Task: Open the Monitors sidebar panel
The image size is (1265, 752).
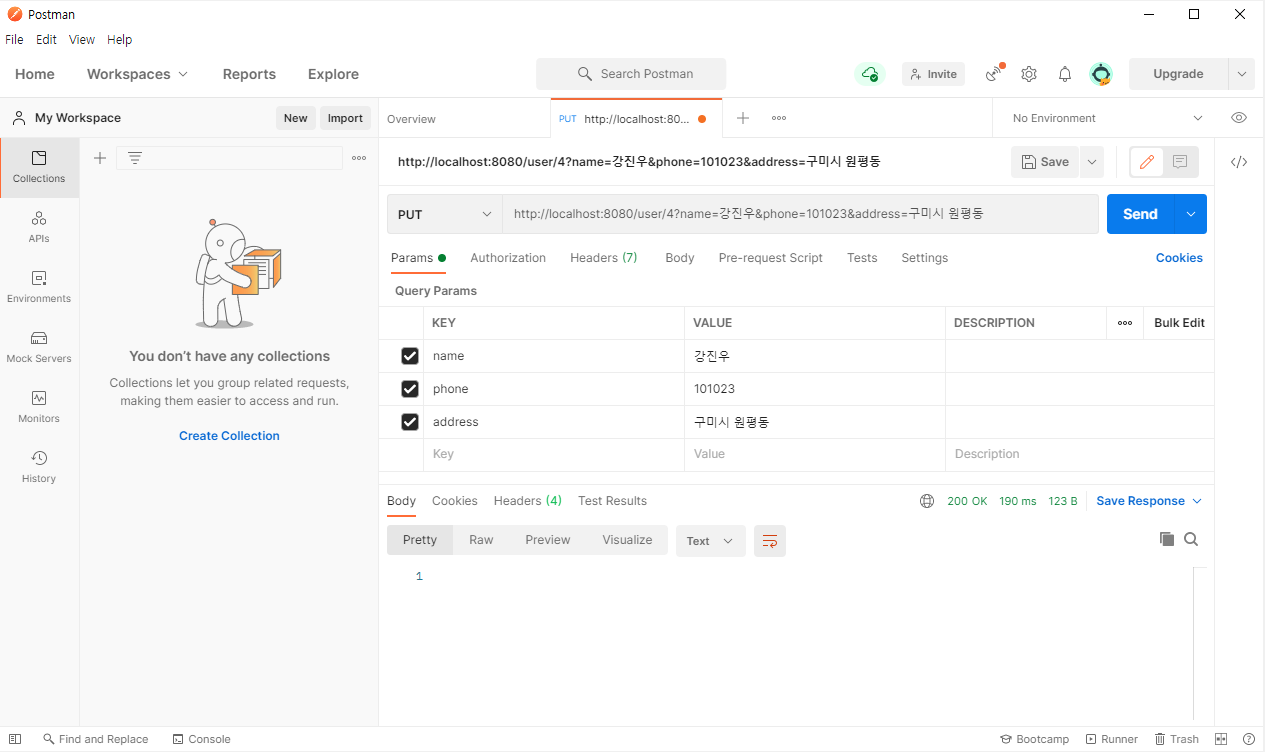Action: click(39, 407)
